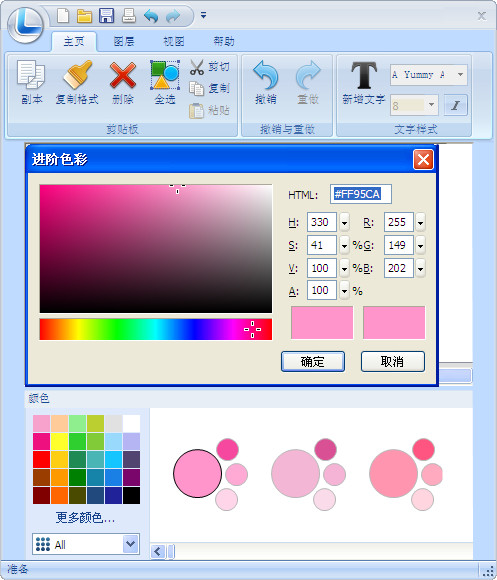Undo with quick access blue arrow
The image size is (497, 580).
pos(151,16)
